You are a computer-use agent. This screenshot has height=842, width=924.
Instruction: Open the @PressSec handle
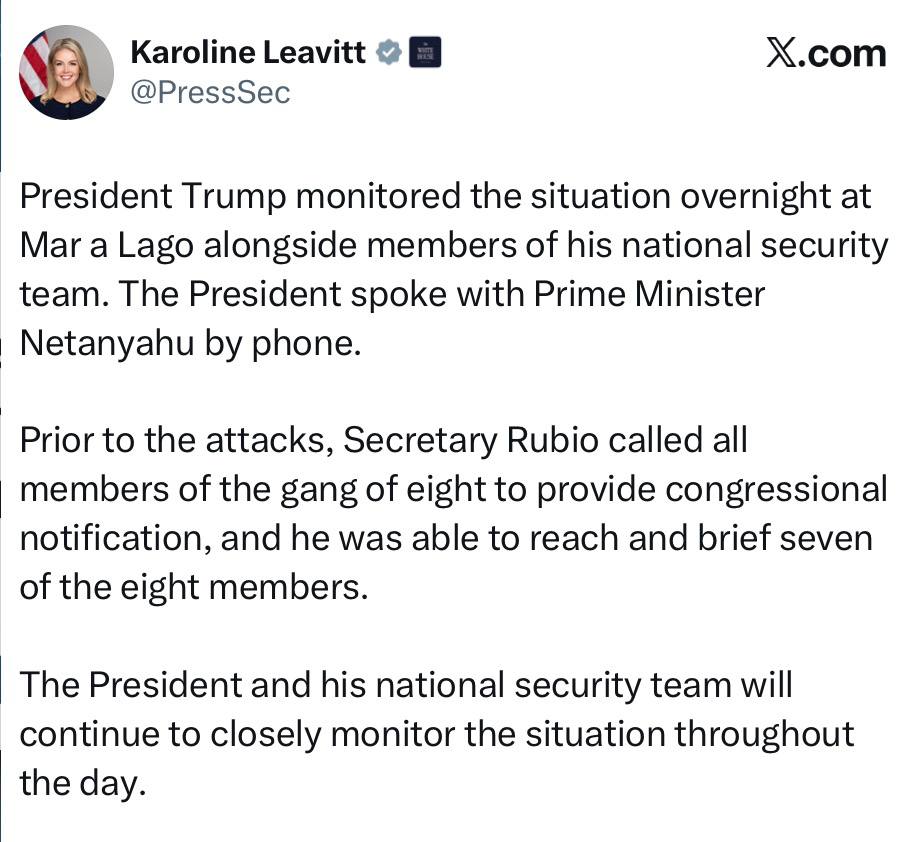[x=210, y=92]
